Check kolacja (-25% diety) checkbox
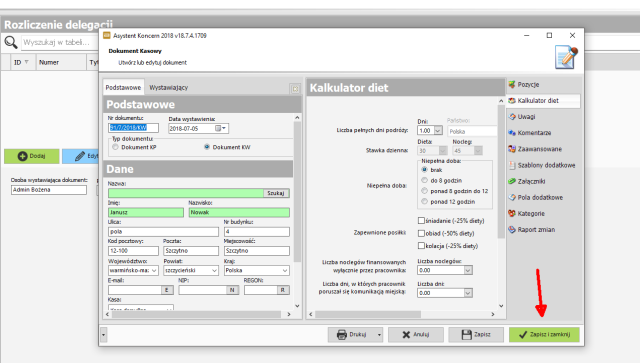 click(421, 246)
